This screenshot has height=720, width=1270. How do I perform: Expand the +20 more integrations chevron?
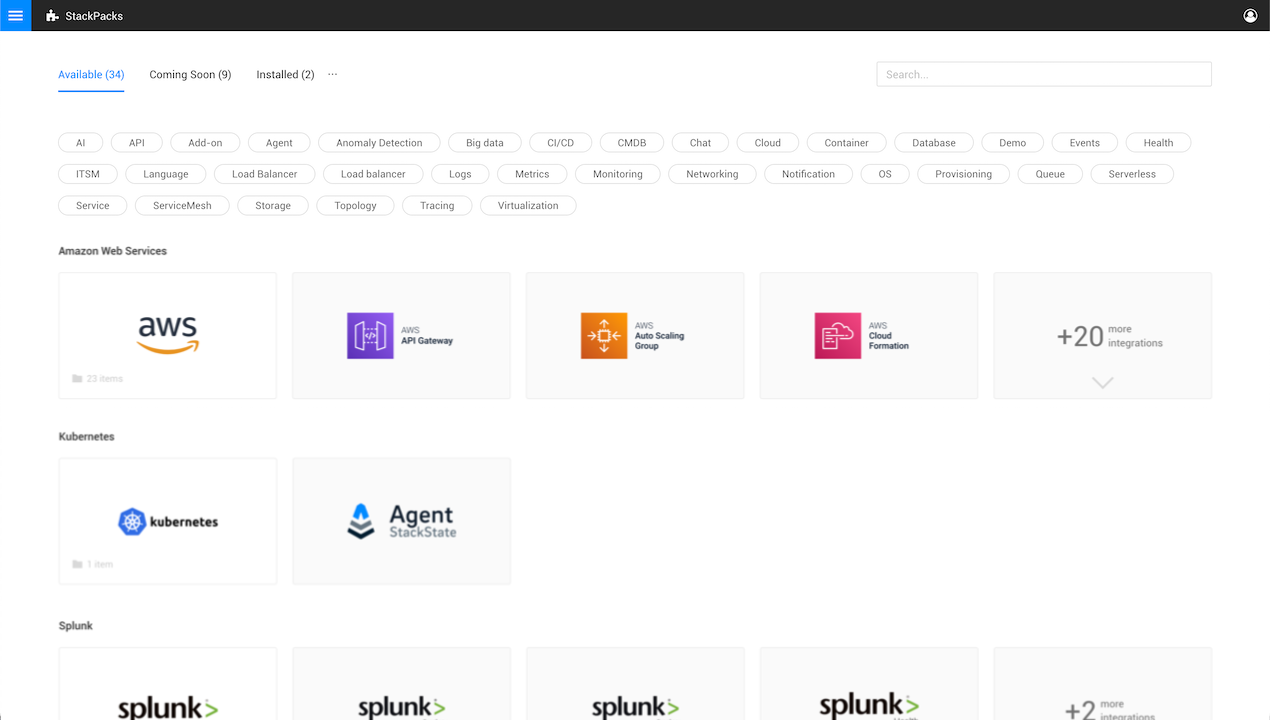1103,382
